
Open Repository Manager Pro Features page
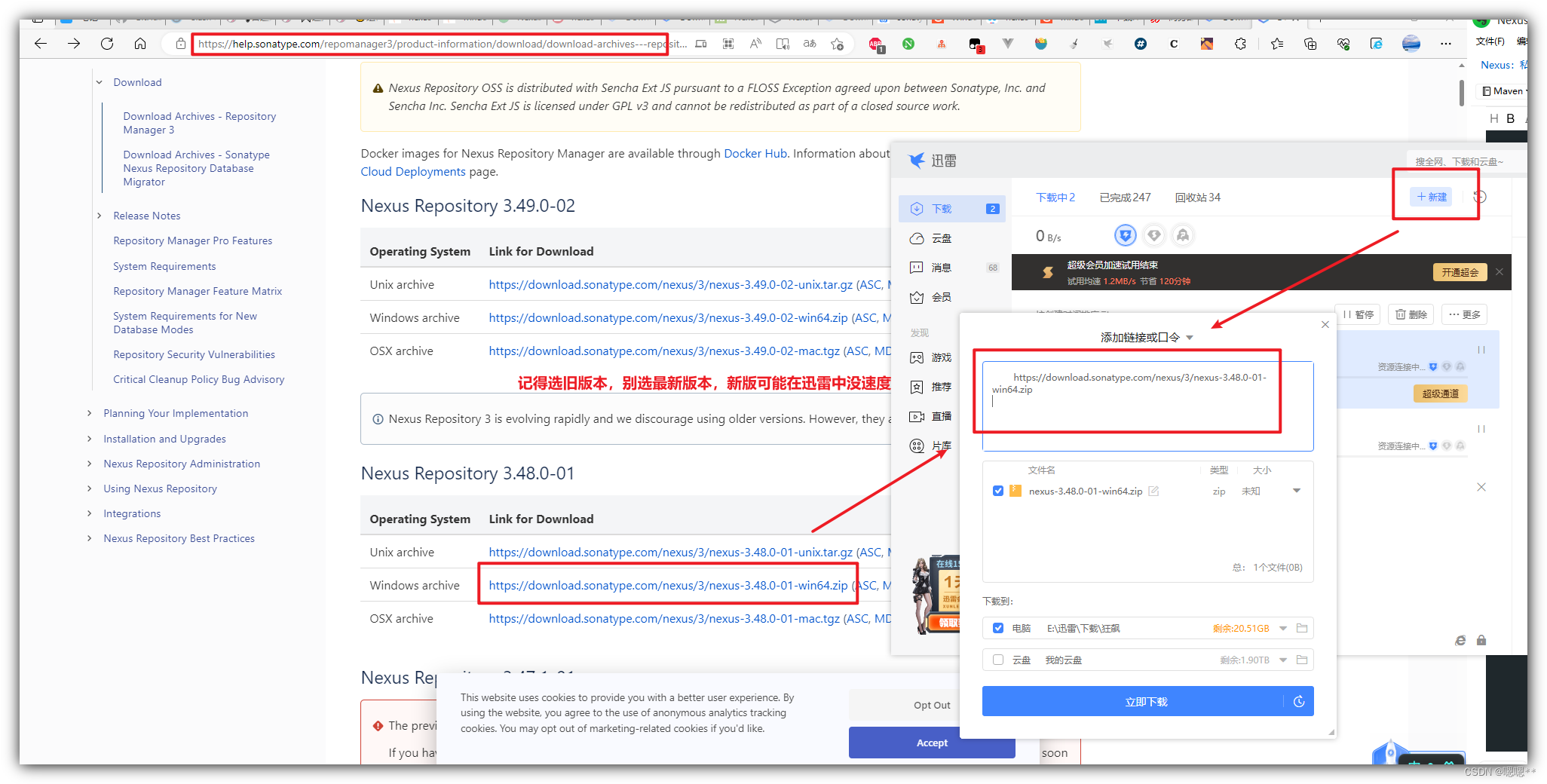[193, 240]
